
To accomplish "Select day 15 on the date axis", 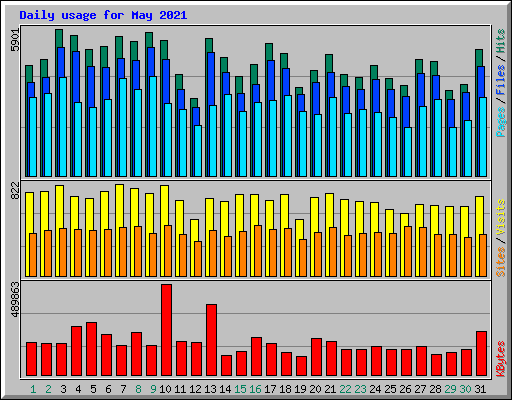I will [240, 389].
